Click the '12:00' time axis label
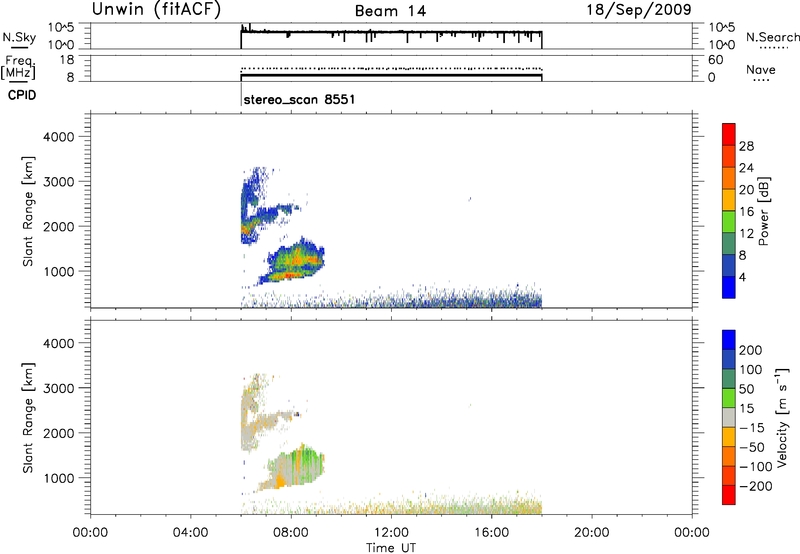This screenshot has width=800, height=554. 391,533
